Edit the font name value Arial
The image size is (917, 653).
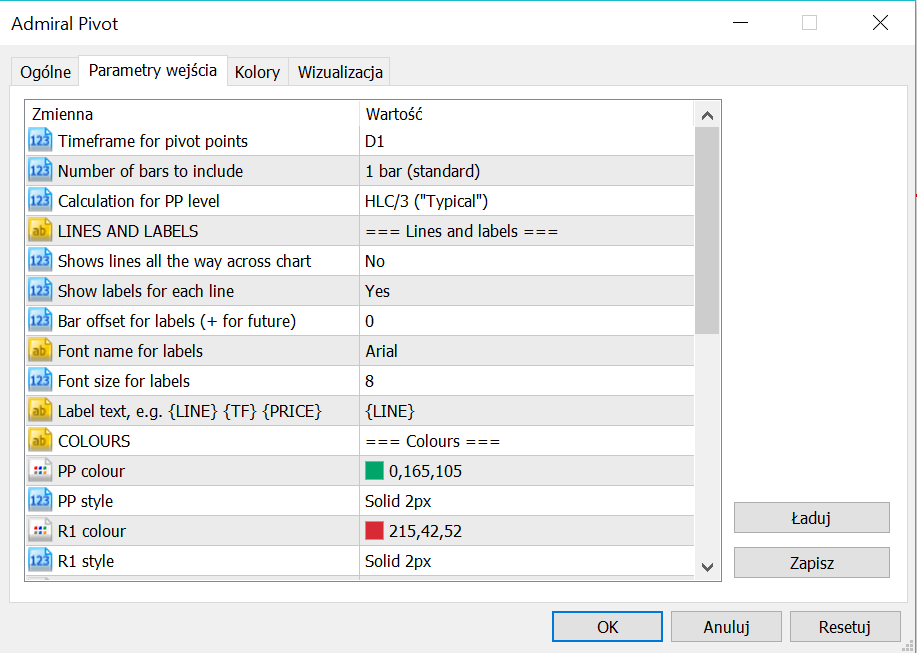pos(526,351)
